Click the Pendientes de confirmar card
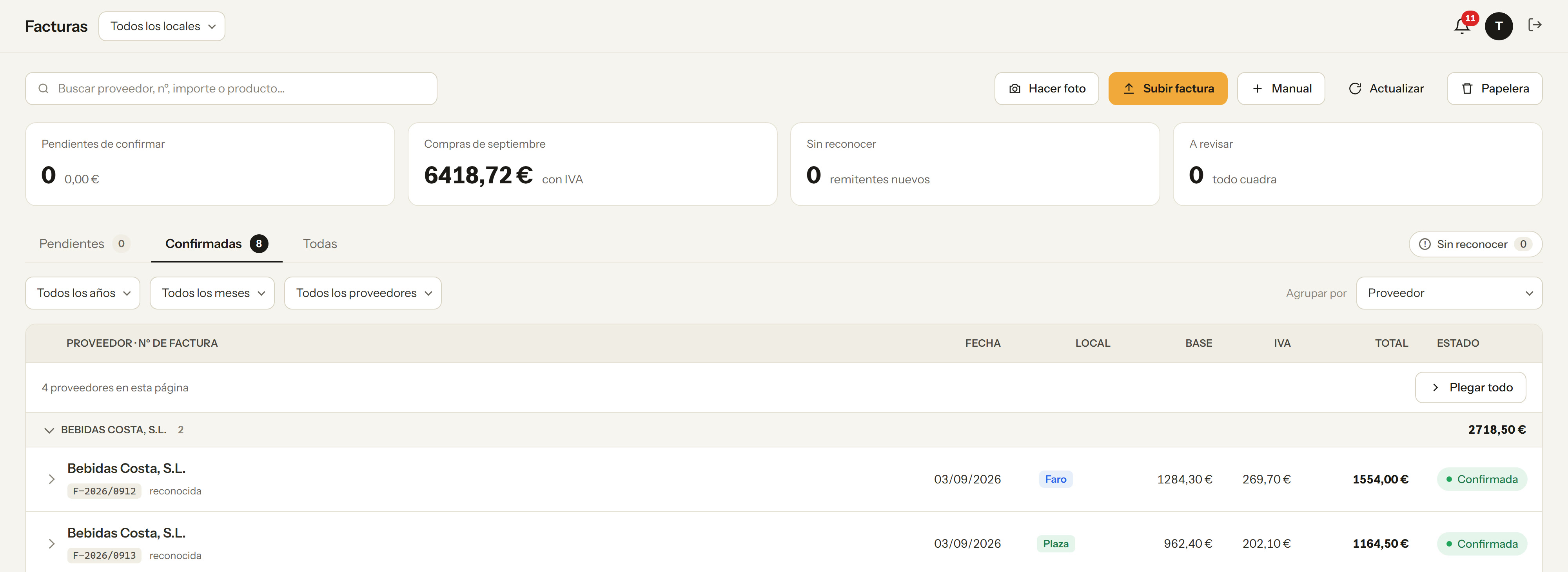1568x572 pixels. pyautogui.click(x=210, y=164)
